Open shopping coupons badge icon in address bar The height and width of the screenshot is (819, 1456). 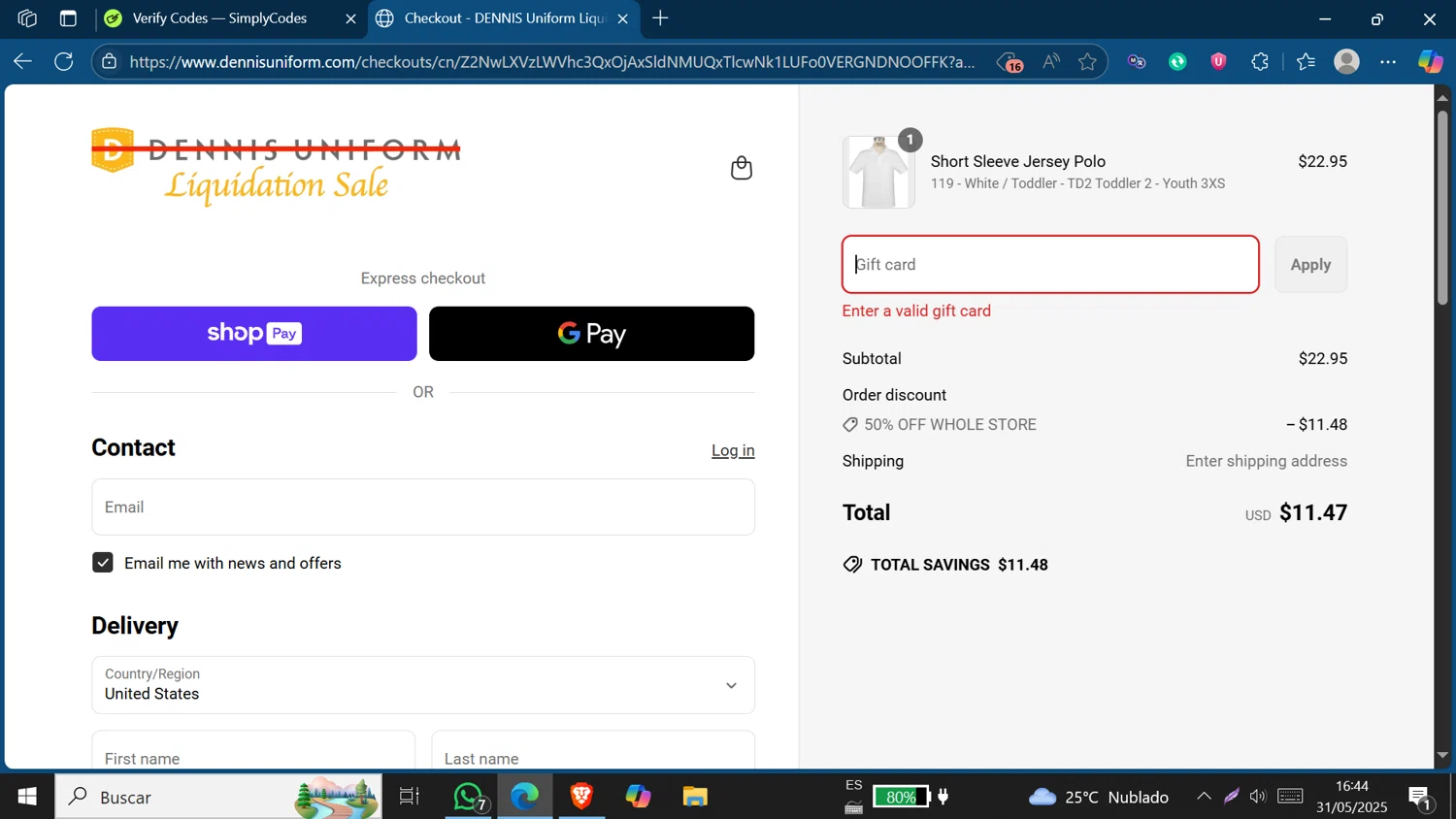(x=1010, y=62)
